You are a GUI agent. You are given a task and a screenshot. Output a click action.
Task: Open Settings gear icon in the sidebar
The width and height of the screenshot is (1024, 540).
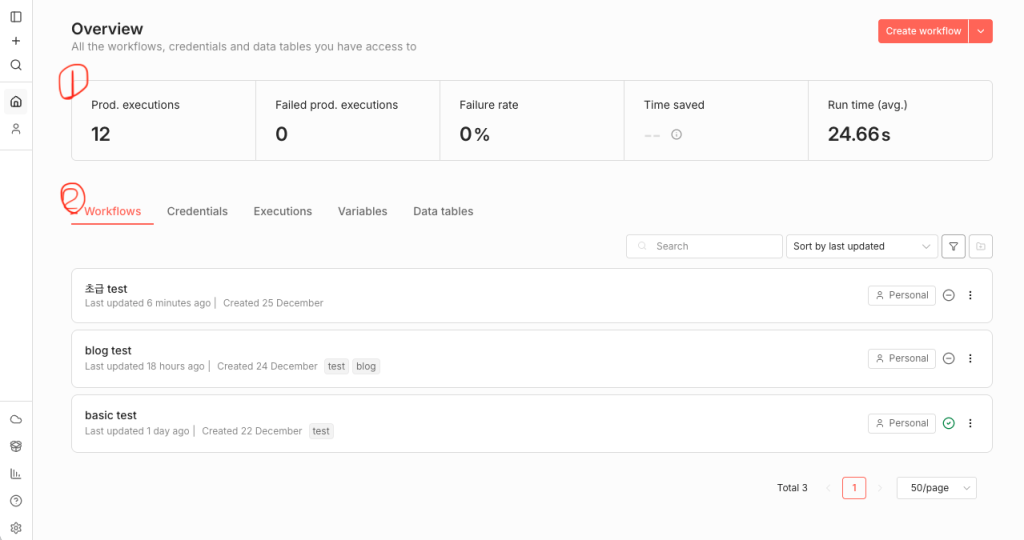16,528
